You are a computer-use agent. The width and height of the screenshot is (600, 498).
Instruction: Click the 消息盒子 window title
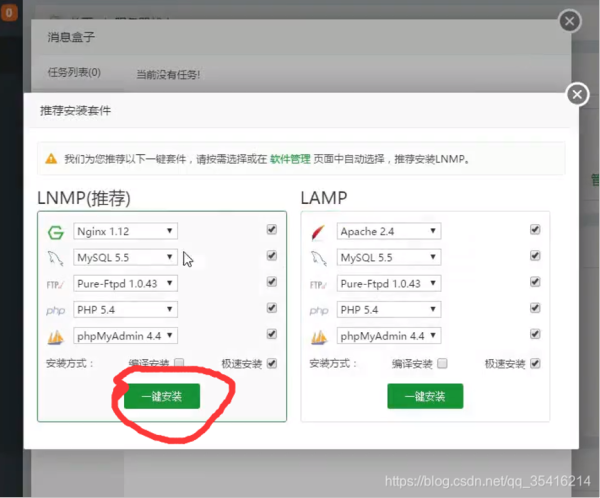(x=71, y=37)
